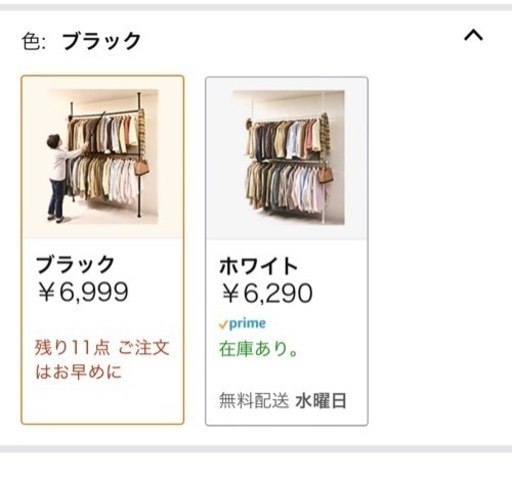
Task: Tap the 色: ブラック section header
Action: [x=81, y=41]
